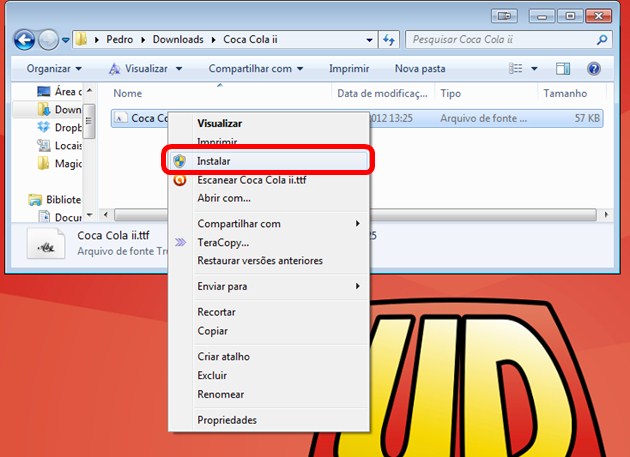
Task: Choose Recortar in context menu
Action: click(x=216, y=312)
